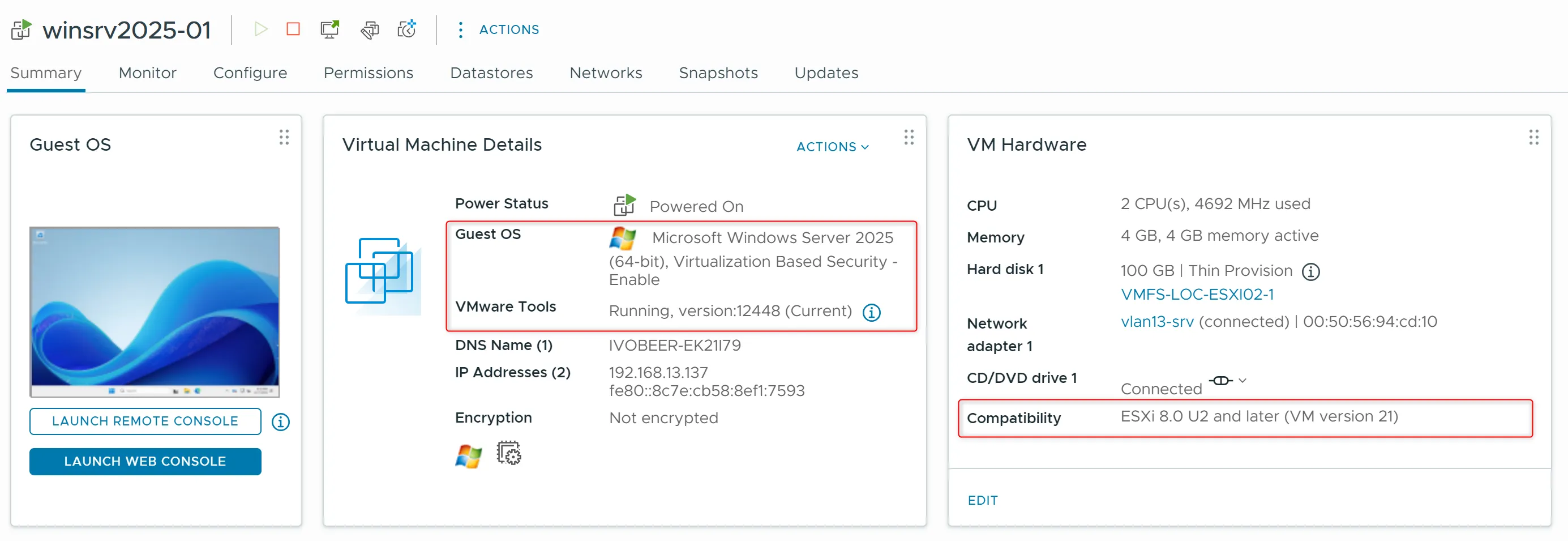
Task: Click '2 CPU(s), 4692 MHz used' value
Action: pyautogui.click(x=1215, y=204)
